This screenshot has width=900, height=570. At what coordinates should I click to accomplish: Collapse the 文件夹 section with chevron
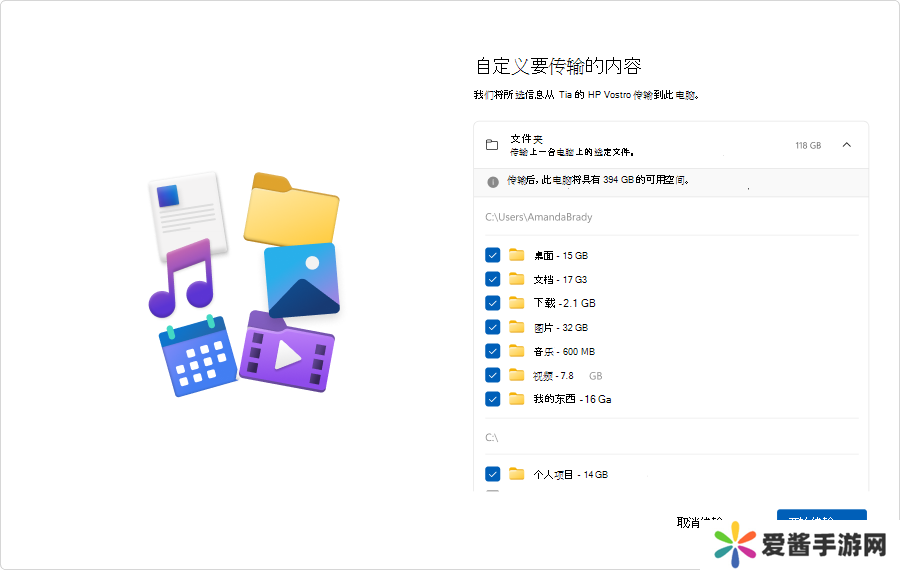click(x=847, y=145)
